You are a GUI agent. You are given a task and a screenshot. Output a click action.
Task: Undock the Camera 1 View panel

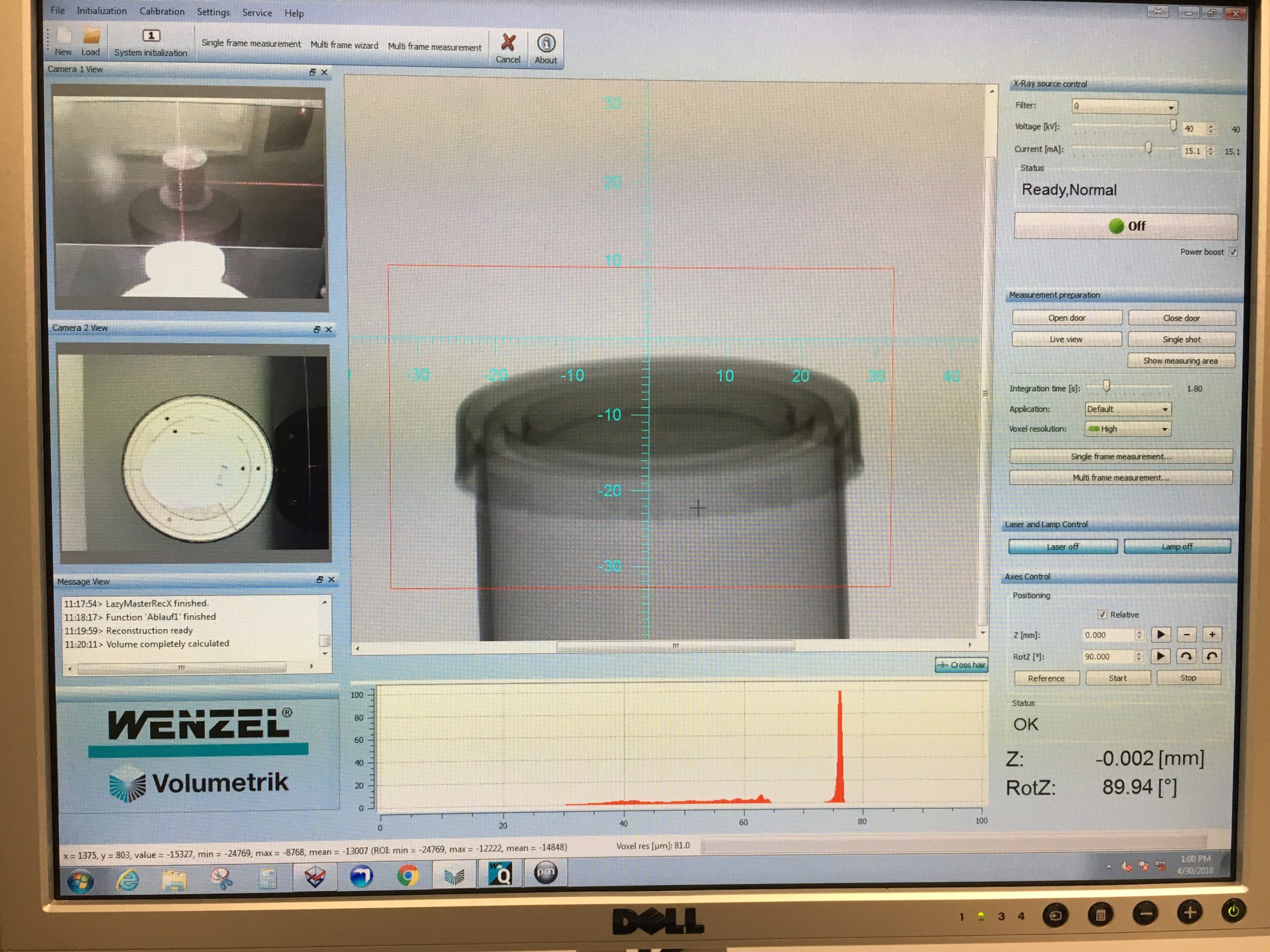(x=313, y=72)
